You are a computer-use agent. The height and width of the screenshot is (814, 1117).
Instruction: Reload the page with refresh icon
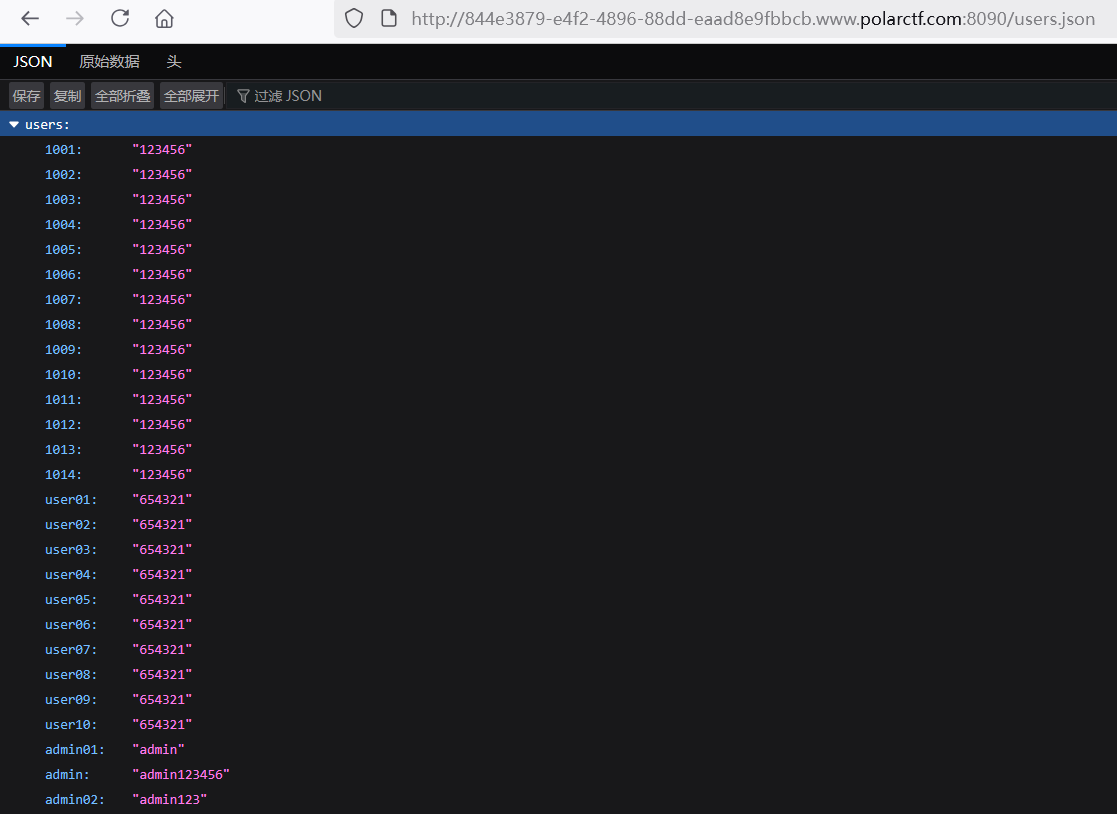pyautogui.click(x=120, y=19)
